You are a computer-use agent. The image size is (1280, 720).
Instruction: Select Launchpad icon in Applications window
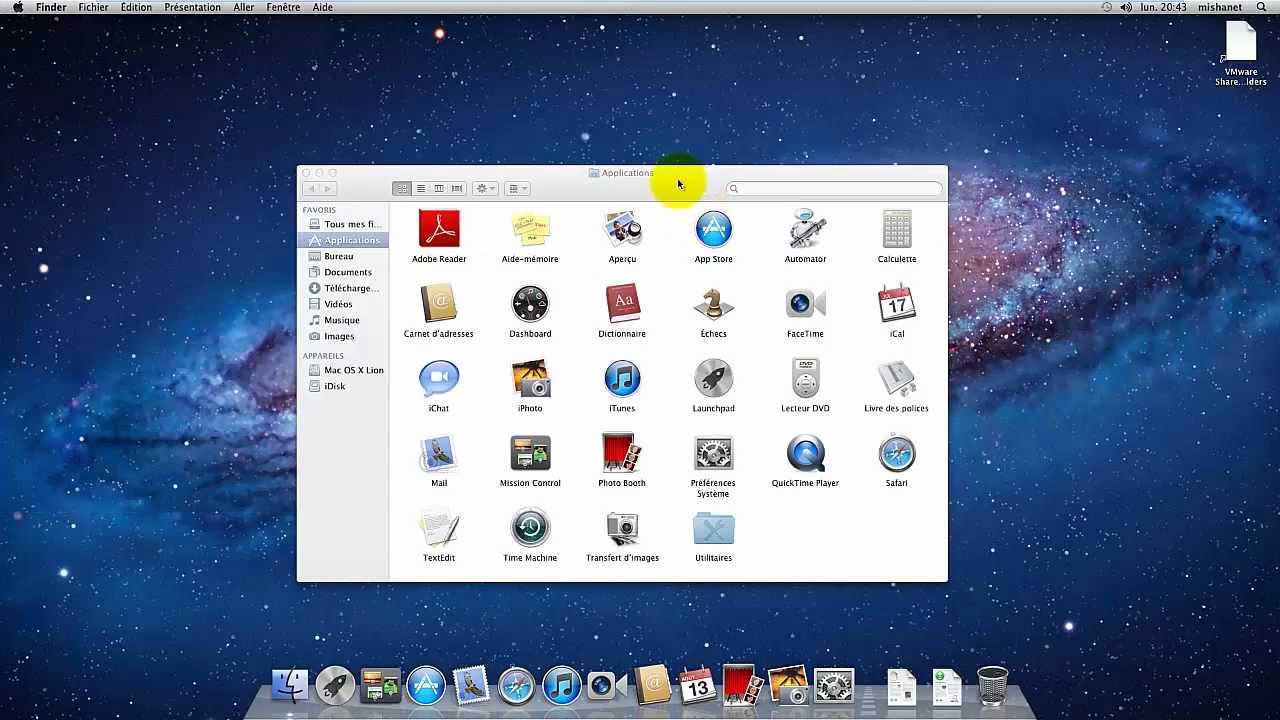(713, 379)
